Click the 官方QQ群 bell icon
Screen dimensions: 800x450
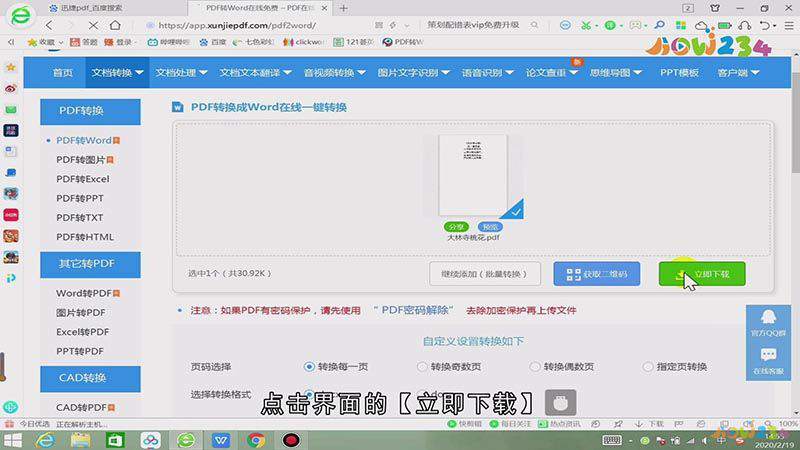768,323
